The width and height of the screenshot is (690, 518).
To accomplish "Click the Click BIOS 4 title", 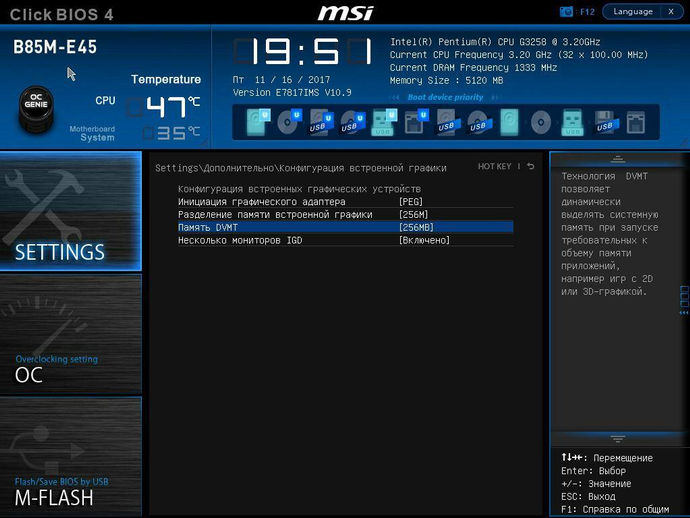I will [x=62, y=15].
